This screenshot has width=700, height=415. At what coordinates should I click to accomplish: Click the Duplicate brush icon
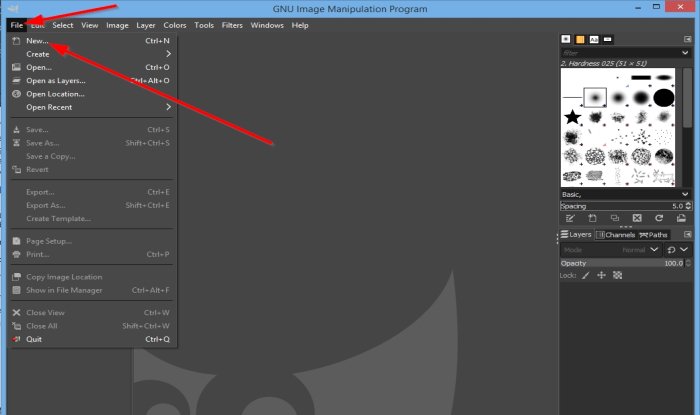pyautogui.click(x=615, y=218)
